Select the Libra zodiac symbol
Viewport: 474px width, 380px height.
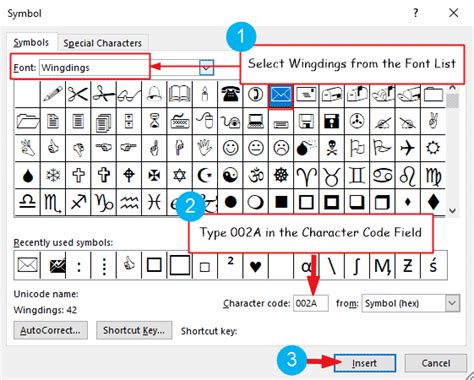pyautogui.click(x=27, y=202)
